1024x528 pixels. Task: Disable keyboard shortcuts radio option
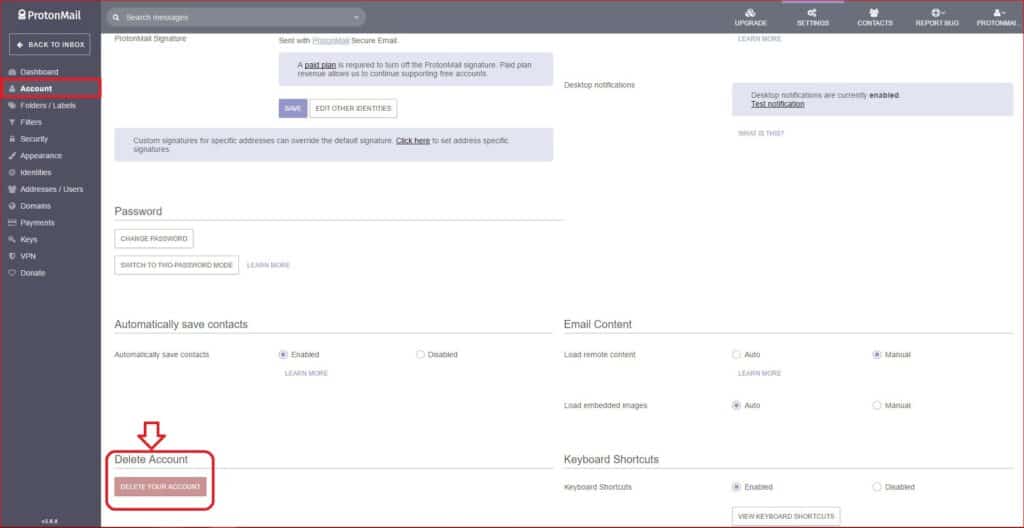pyautogui.click(x=877, y=487)
